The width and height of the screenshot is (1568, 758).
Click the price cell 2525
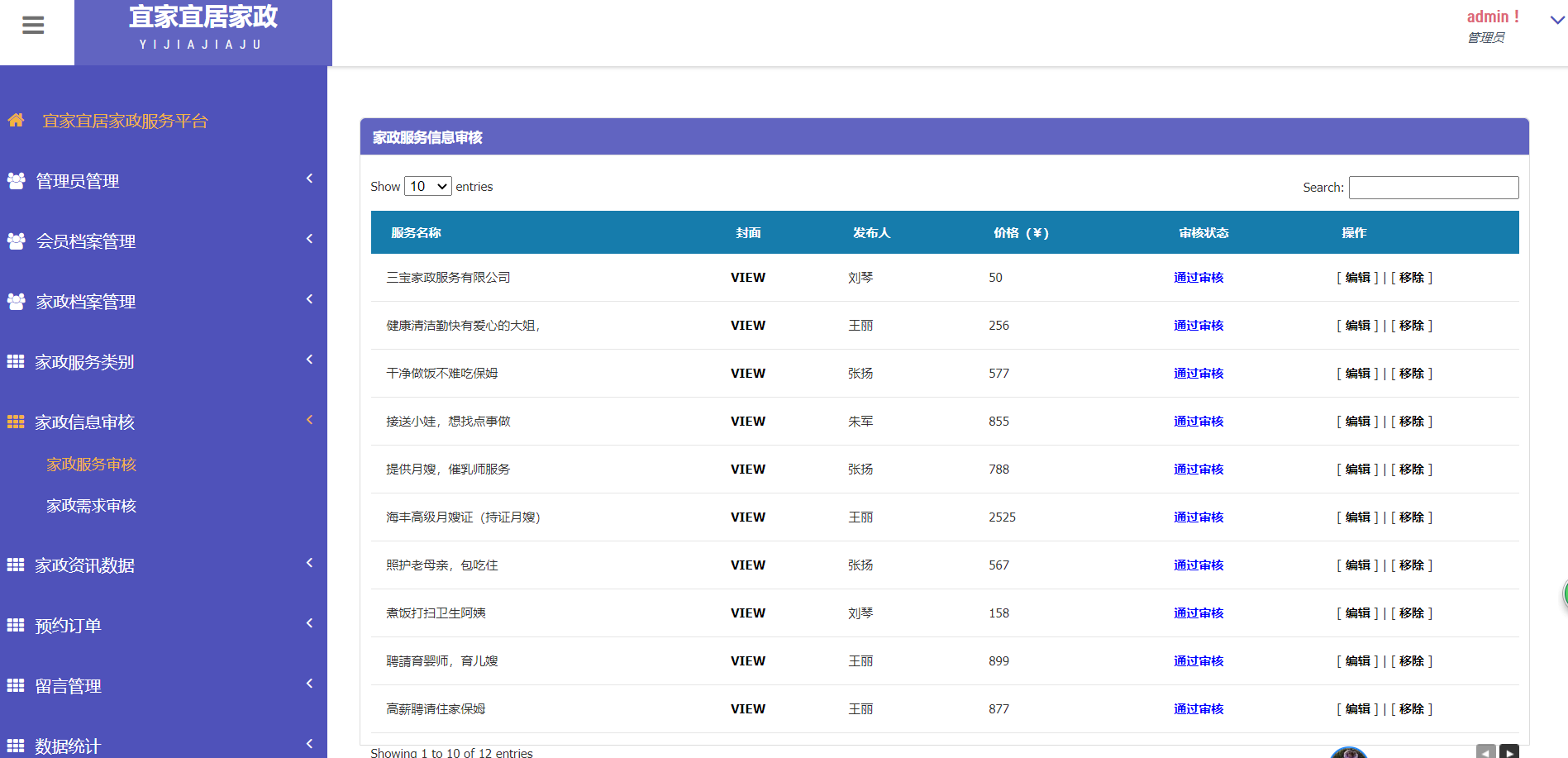coord(1002,517)
